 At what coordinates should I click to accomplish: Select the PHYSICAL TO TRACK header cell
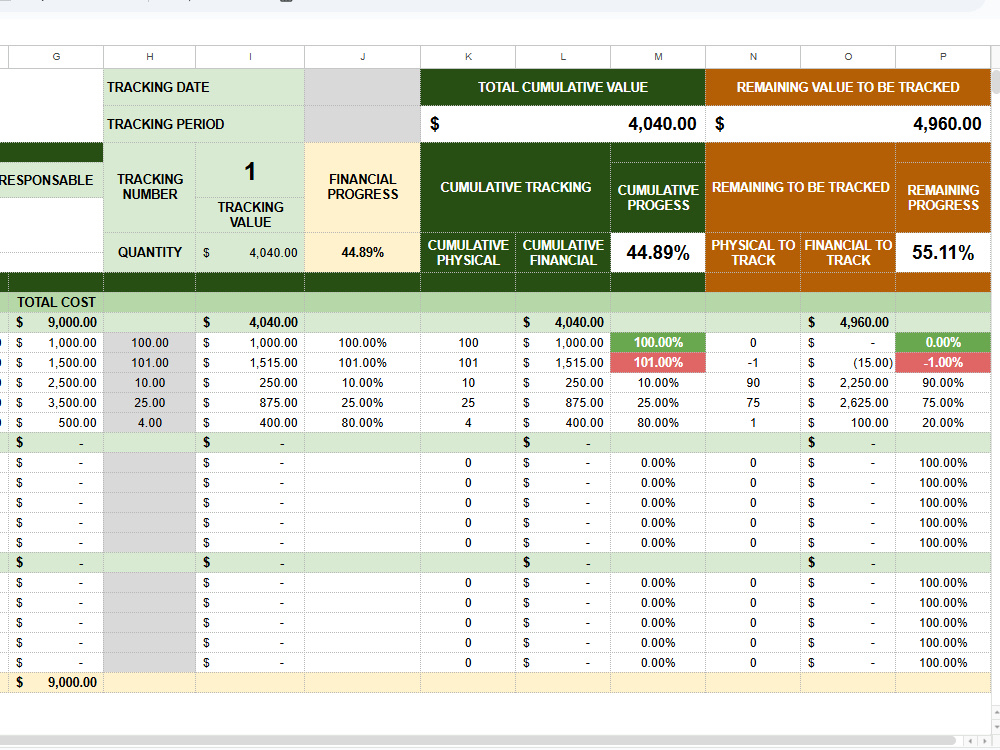[x=753, y=253]
